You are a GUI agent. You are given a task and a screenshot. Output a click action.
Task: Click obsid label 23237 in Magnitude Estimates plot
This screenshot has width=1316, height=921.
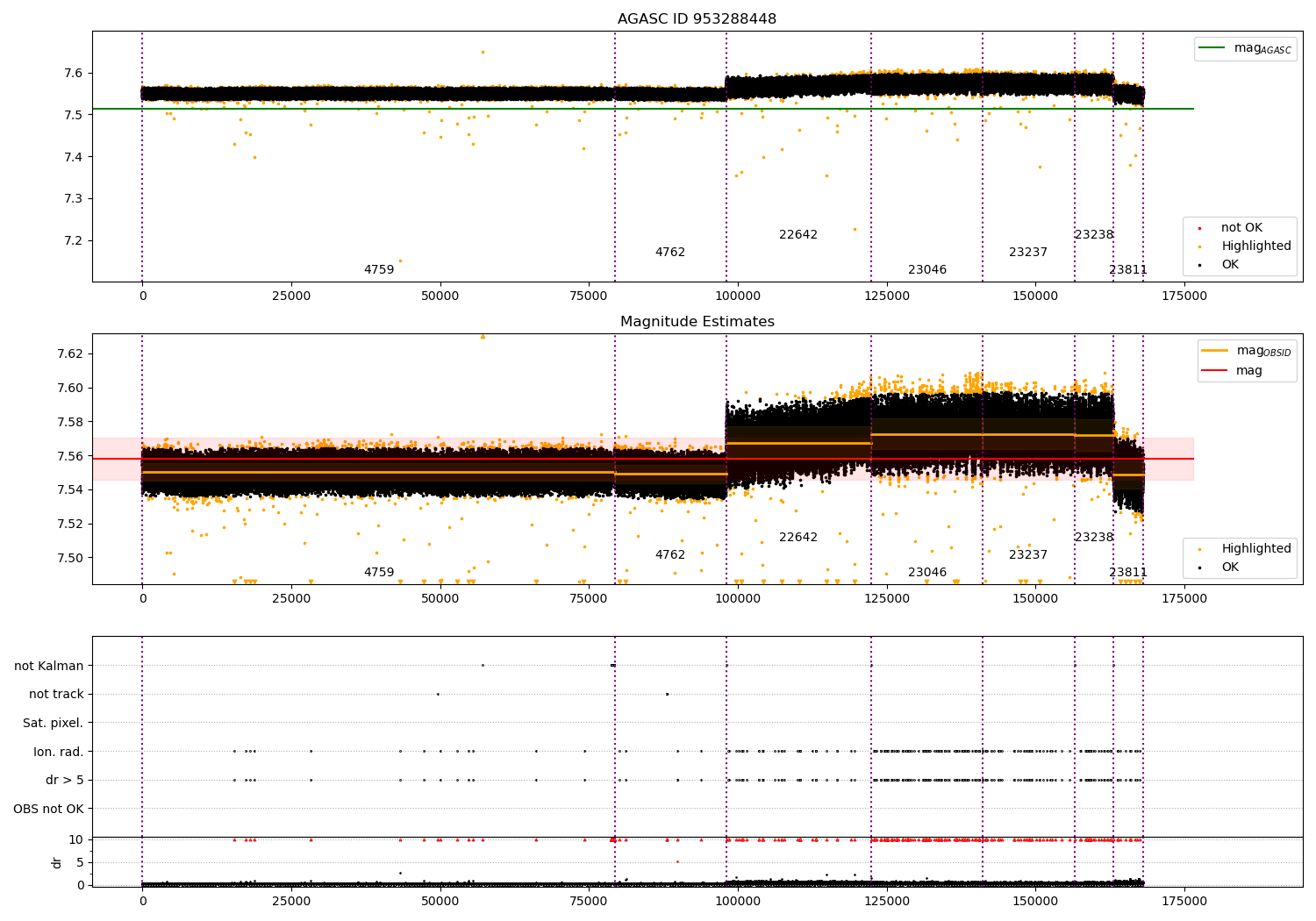point(1028,555)
